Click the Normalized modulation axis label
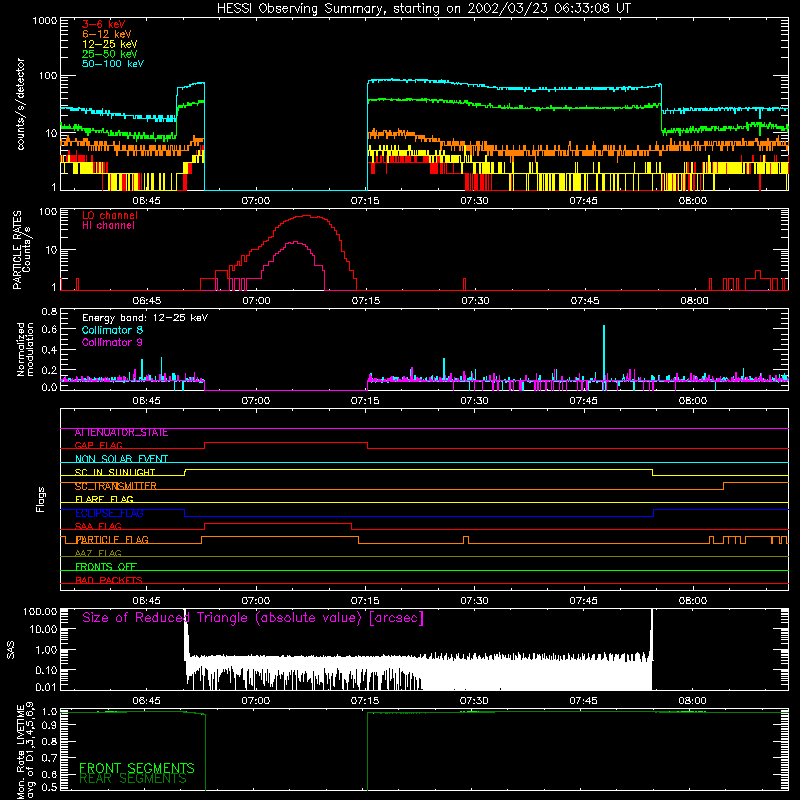Image resolution: width=800 pixels, height=800 pixels. [25, 349]
